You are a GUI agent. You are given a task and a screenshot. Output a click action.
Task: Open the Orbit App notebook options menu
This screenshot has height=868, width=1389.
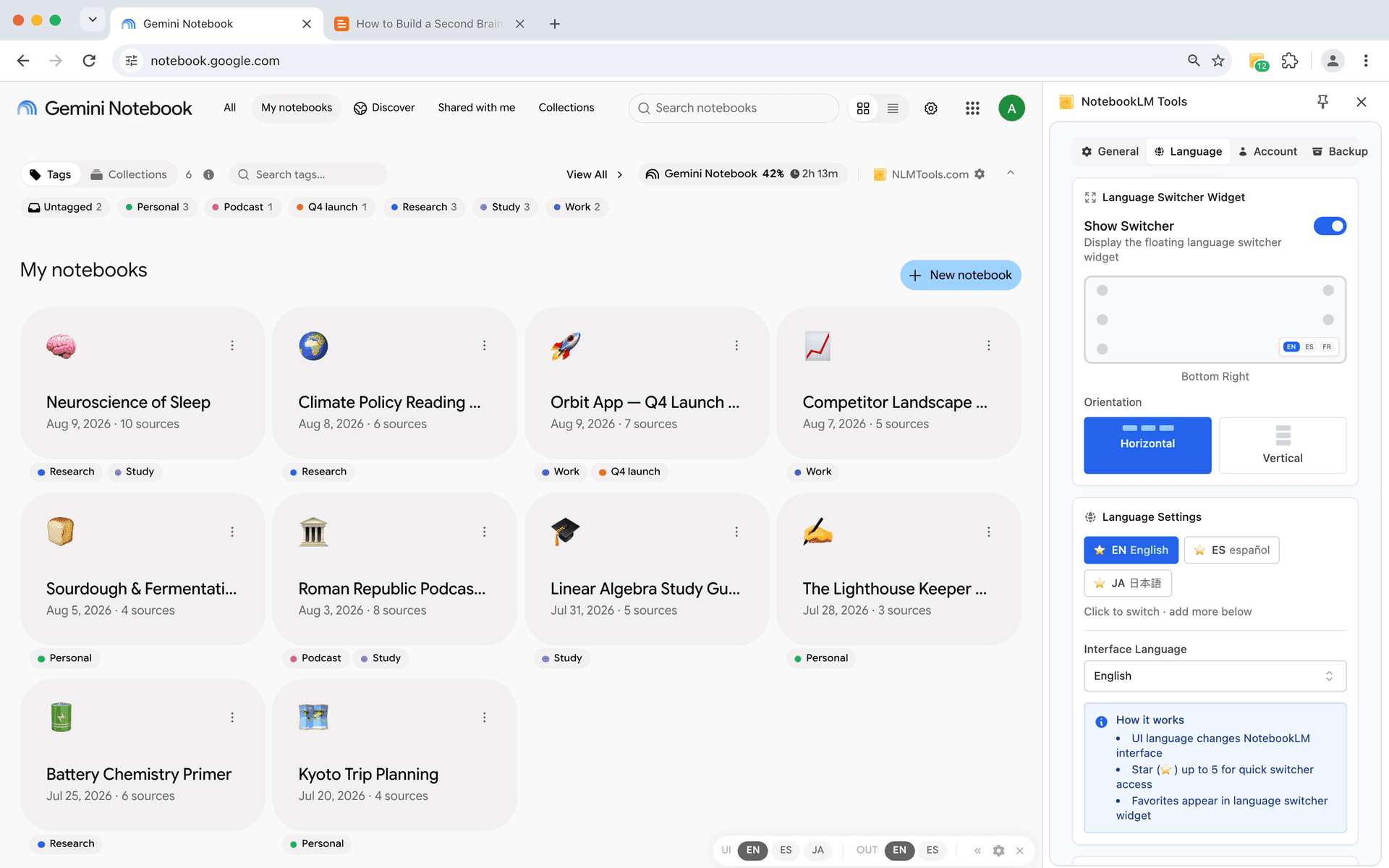coord(736,346)
